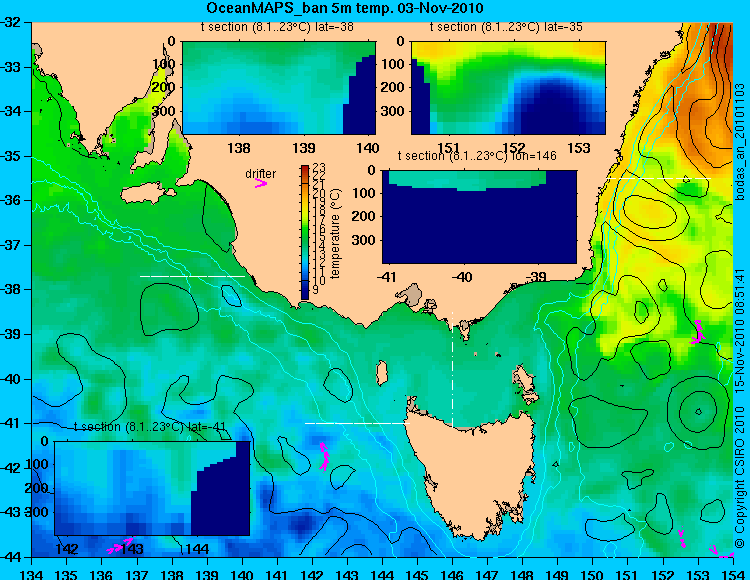Screen dimensions: 750x580
Task: Select the 141 longitude axis label
Action: point(277,574)
